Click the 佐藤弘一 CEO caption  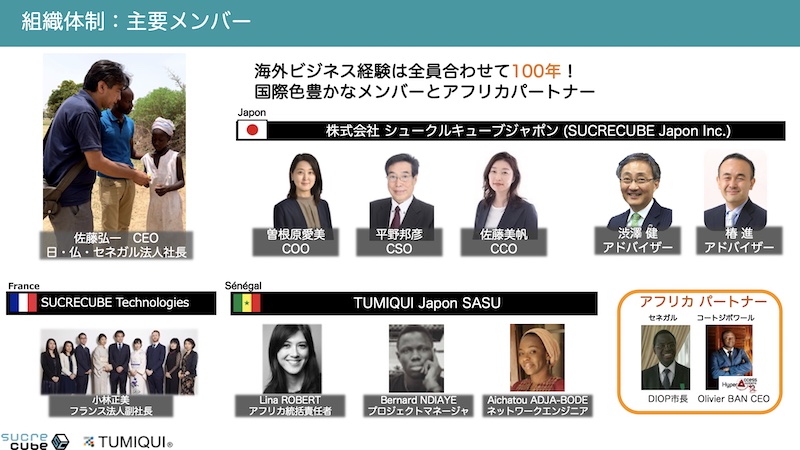(116, 245)
